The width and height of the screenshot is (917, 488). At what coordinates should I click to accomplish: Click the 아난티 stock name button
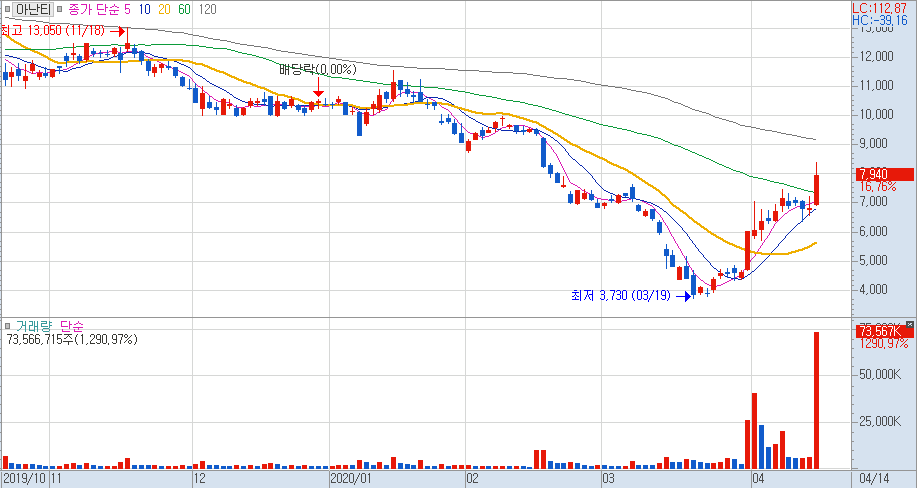tap(33, 9)
